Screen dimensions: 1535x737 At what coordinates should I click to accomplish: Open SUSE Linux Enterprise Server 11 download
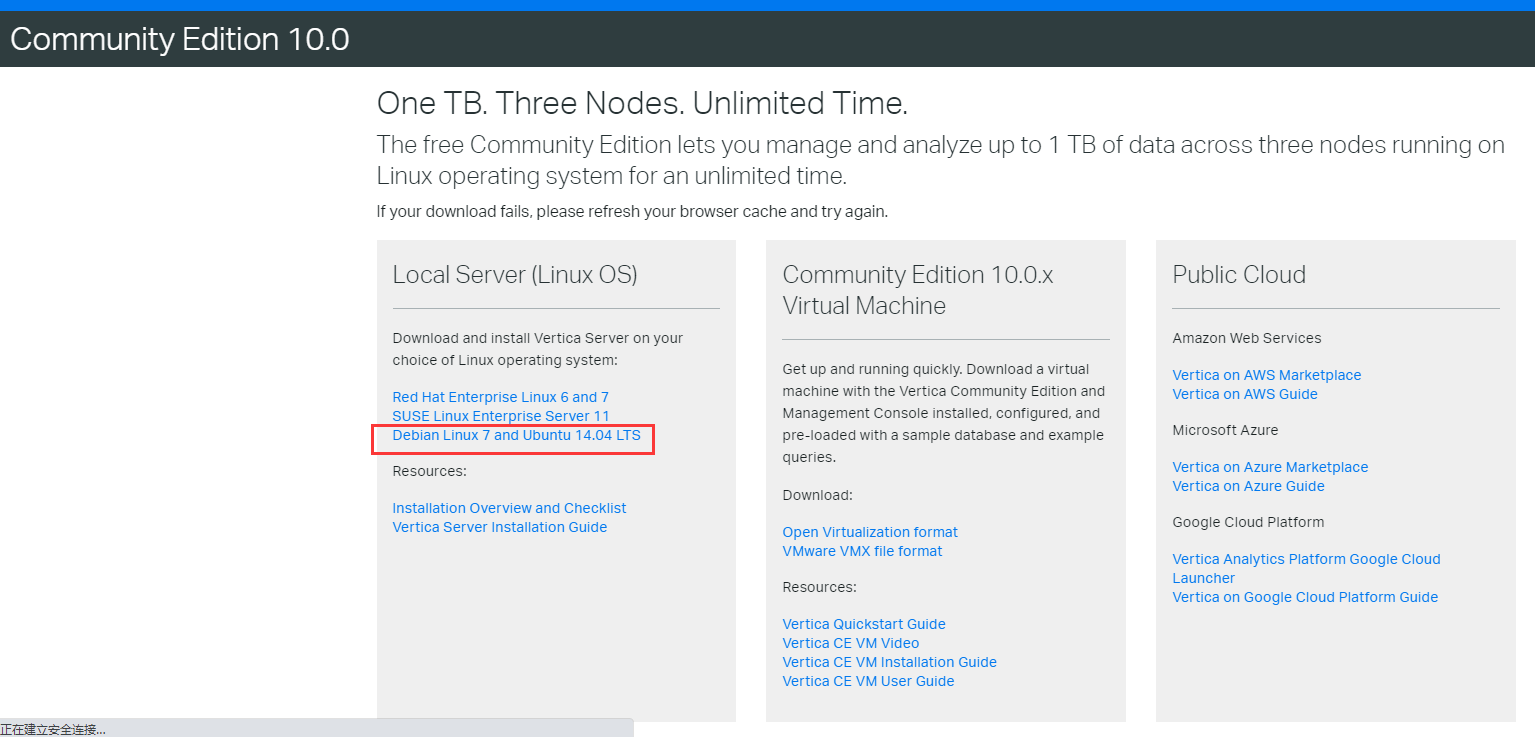click(x=500, y=416)
